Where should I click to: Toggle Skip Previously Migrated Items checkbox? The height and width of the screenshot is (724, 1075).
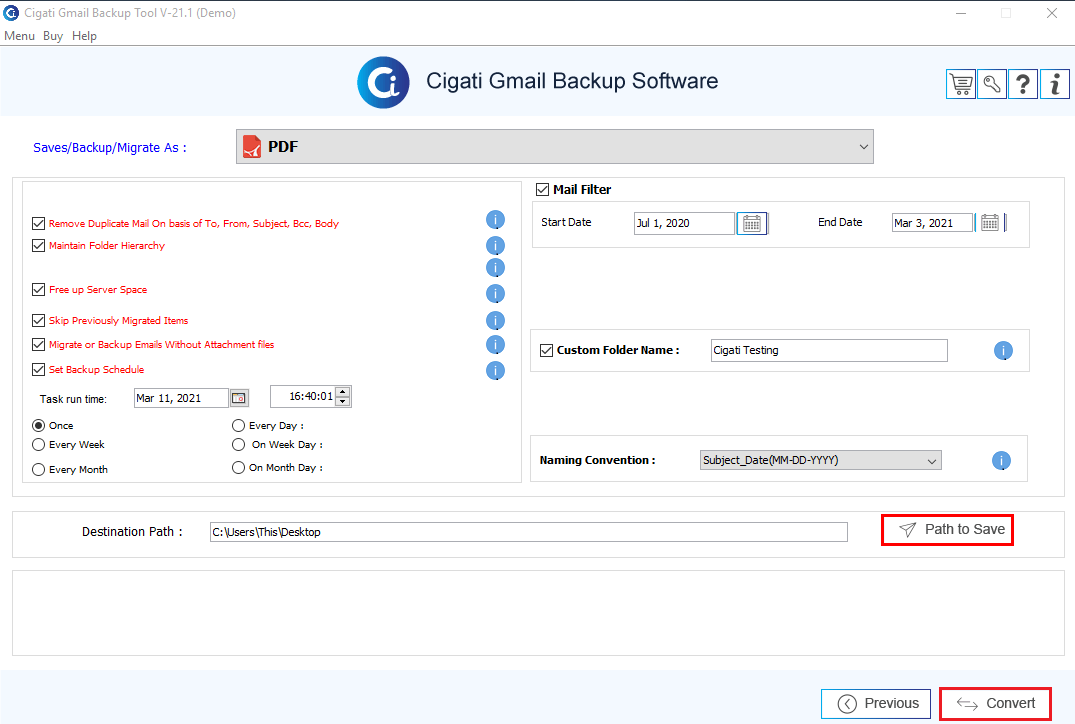point(38,320)
